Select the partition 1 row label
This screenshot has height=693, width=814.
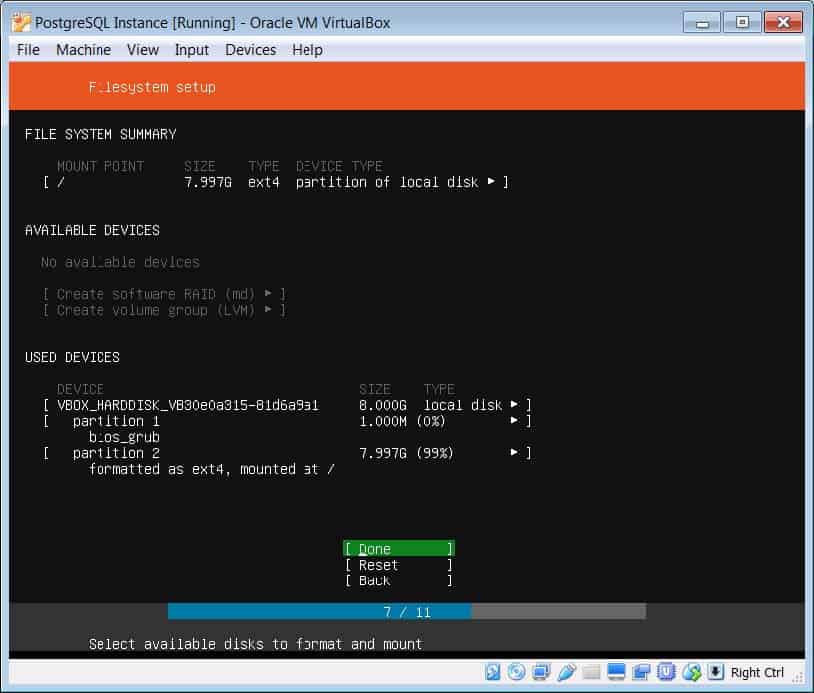click(x=116, y=421)
